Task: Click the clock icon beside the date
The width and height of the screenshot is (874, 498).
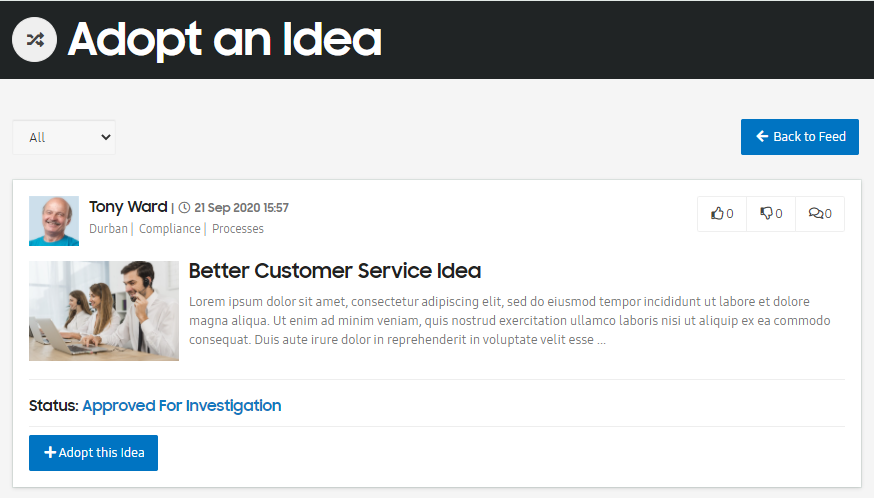Action: pos(184,208)
